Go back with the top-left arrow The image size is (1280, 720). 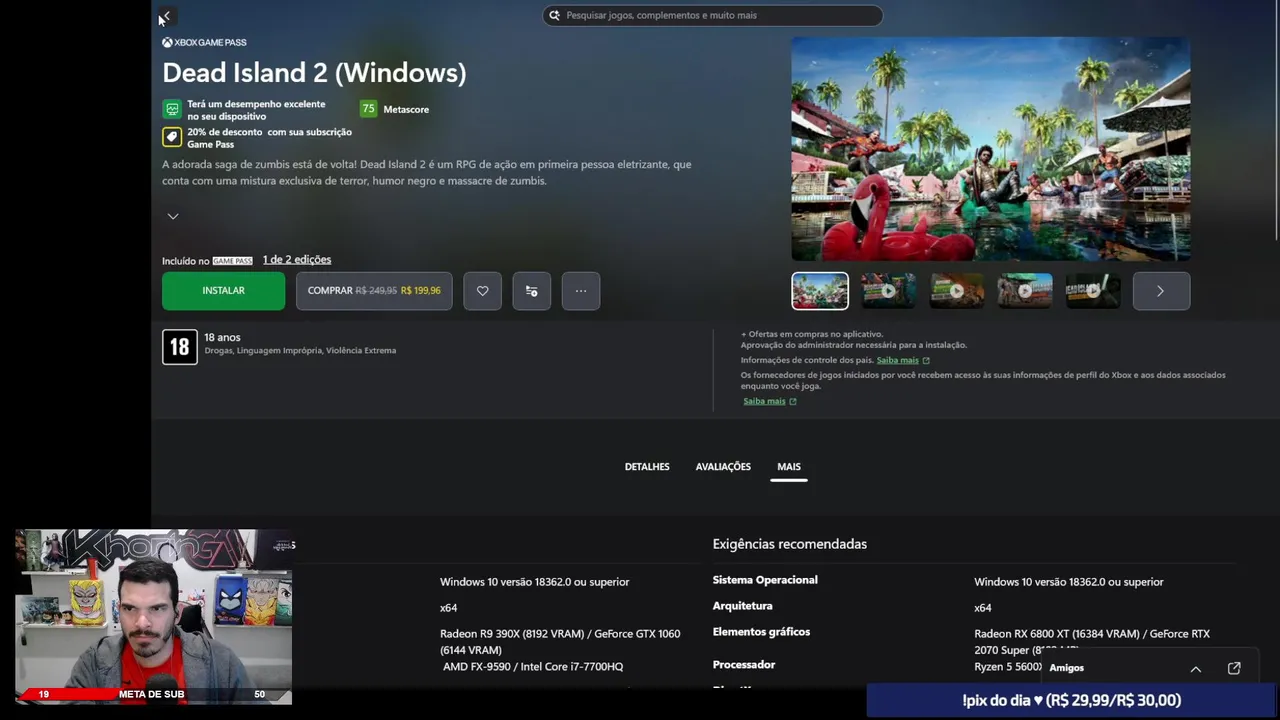click(x=167, y=16)
